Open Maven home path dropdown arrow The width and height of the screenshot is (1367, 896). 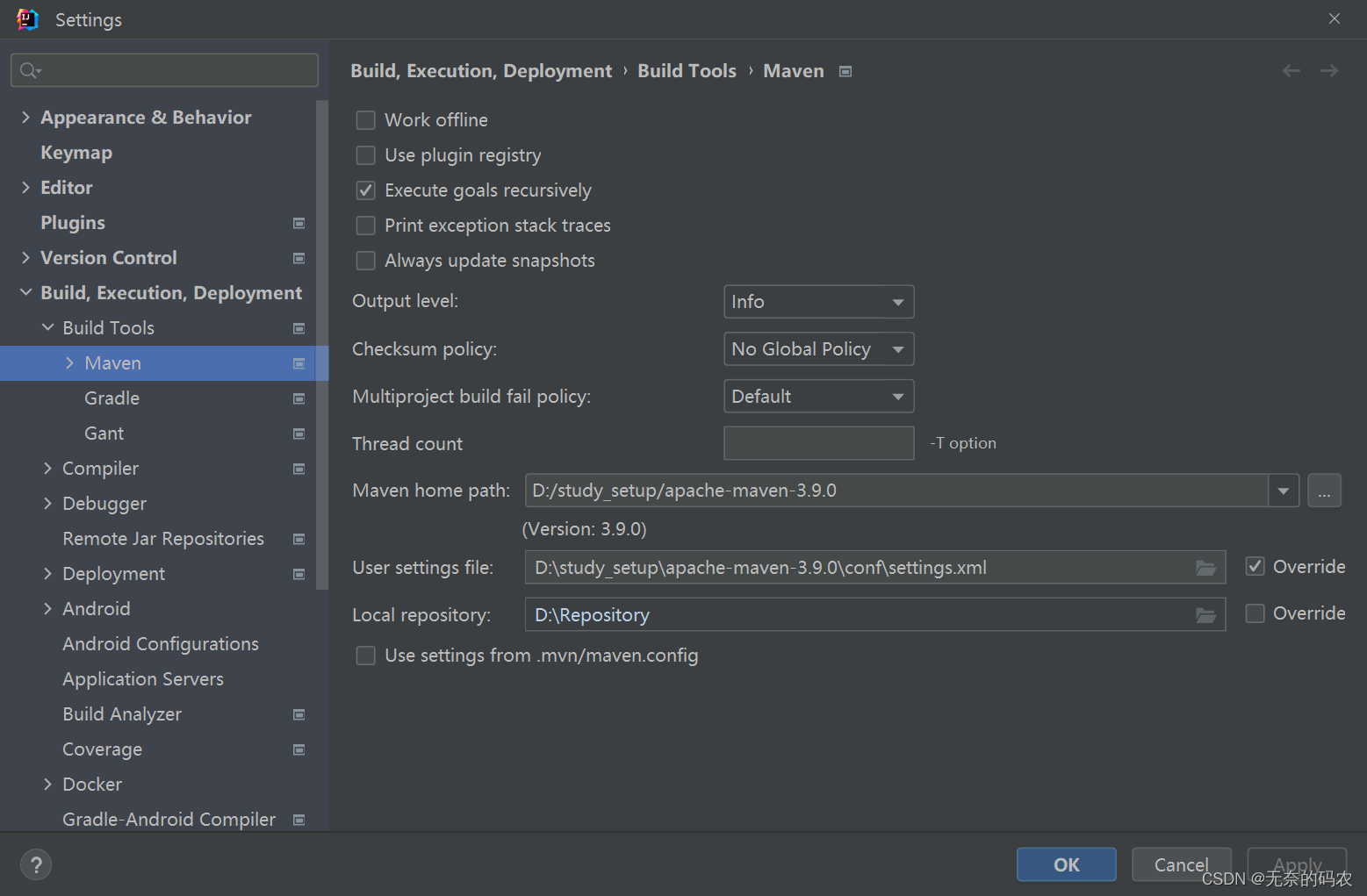(1284, 491)
